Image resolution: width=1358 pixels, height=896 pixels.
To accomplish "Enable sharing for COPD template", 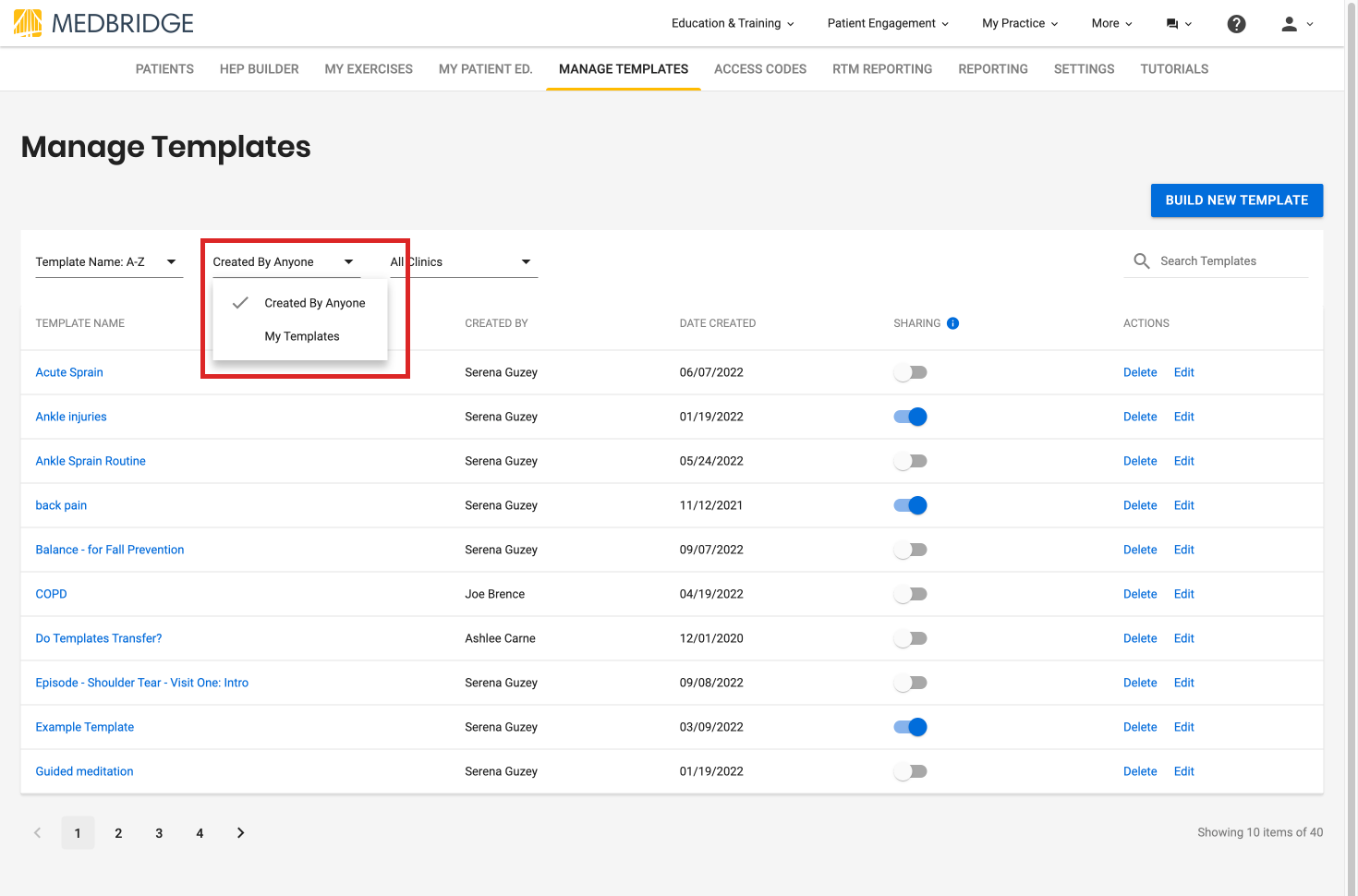I will pyautogui.click(x=910, y=594).
